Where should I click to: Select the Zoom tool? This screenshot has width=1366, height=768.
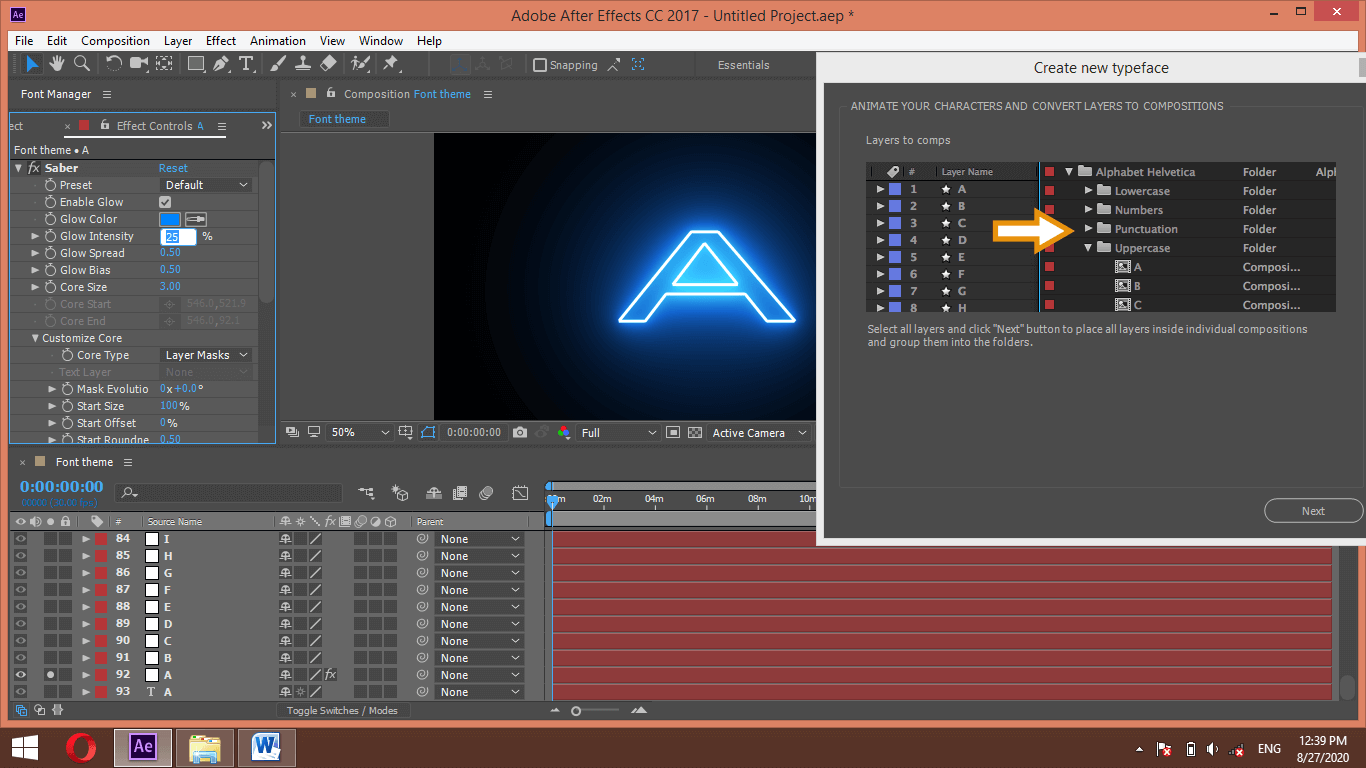[82, 64]
